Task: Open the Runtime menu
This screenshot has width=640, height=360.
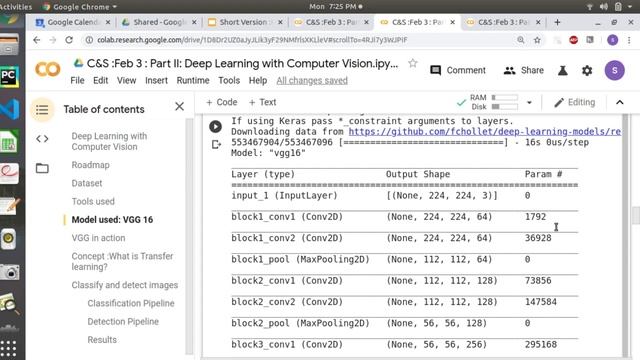Action: (193, 80)
